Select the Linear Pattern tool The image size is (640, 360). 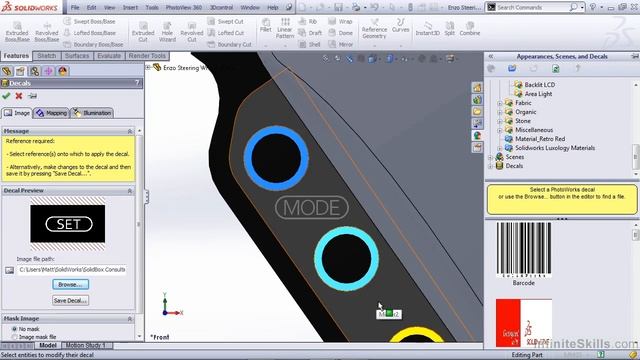coord(285,29)
